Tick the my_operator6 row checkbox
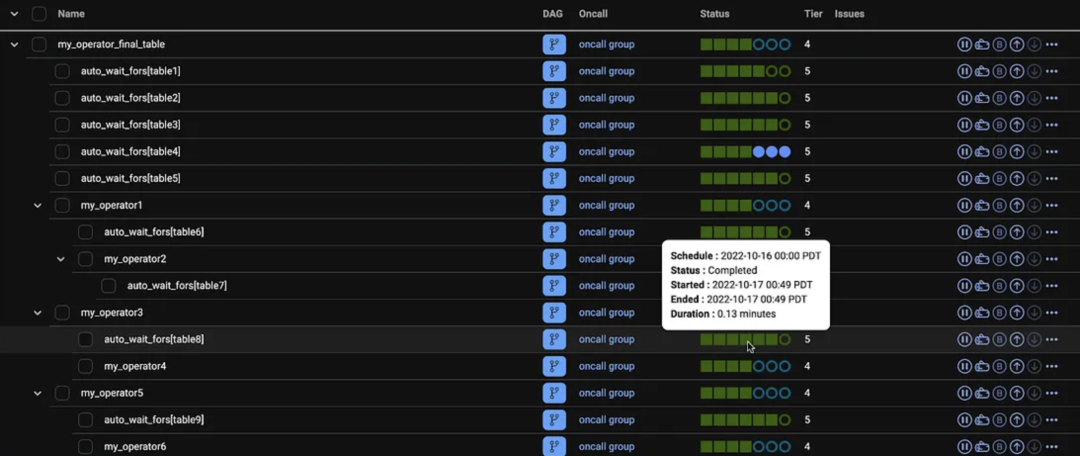Viewport: 1080px width, 456px height. 85,447
